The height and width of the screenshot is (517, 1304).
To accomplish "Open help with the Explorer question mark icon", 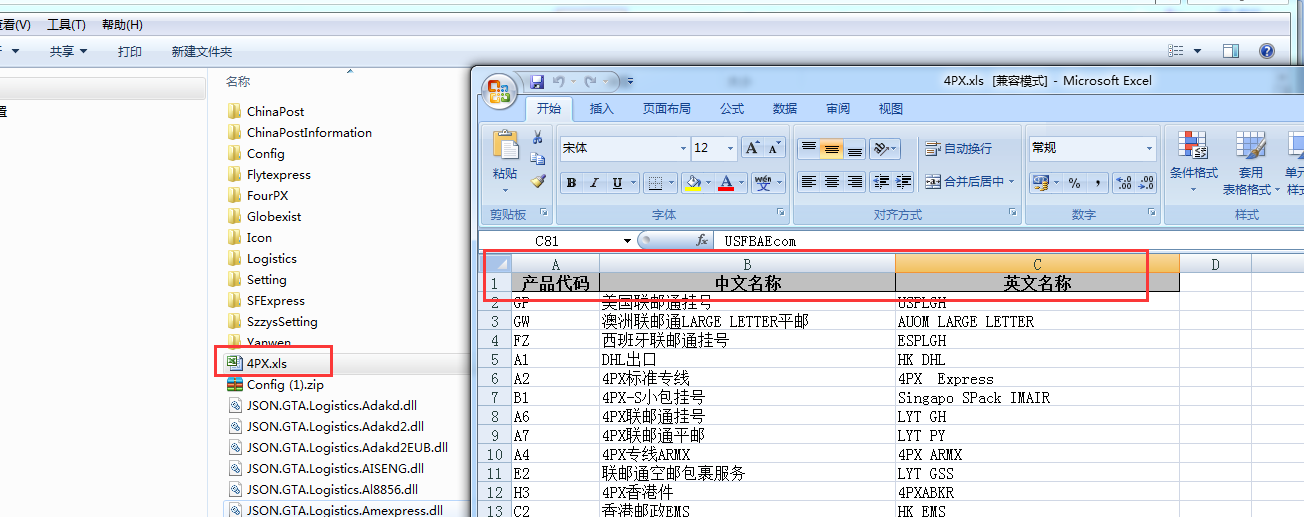I will (1266, 51).
